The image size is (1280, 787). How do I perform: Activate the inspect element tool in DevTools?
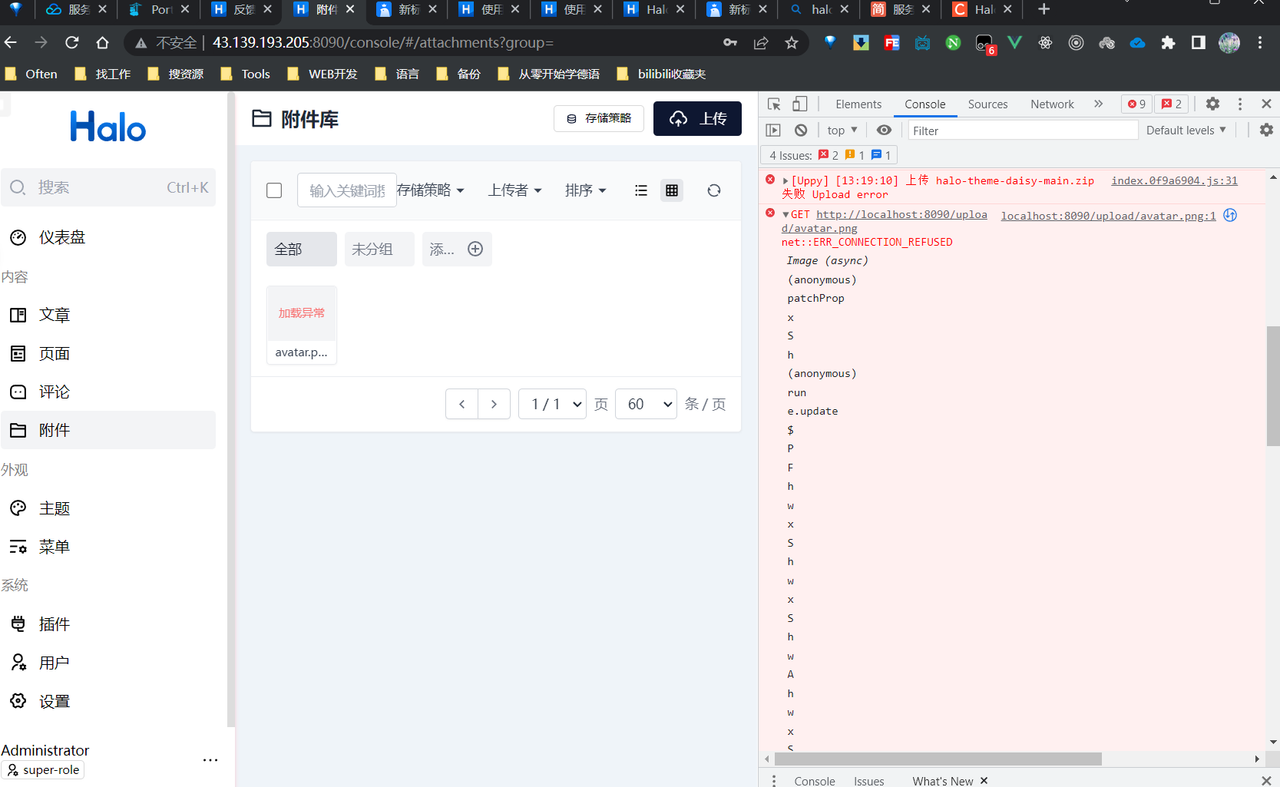[x=773, y=103]
